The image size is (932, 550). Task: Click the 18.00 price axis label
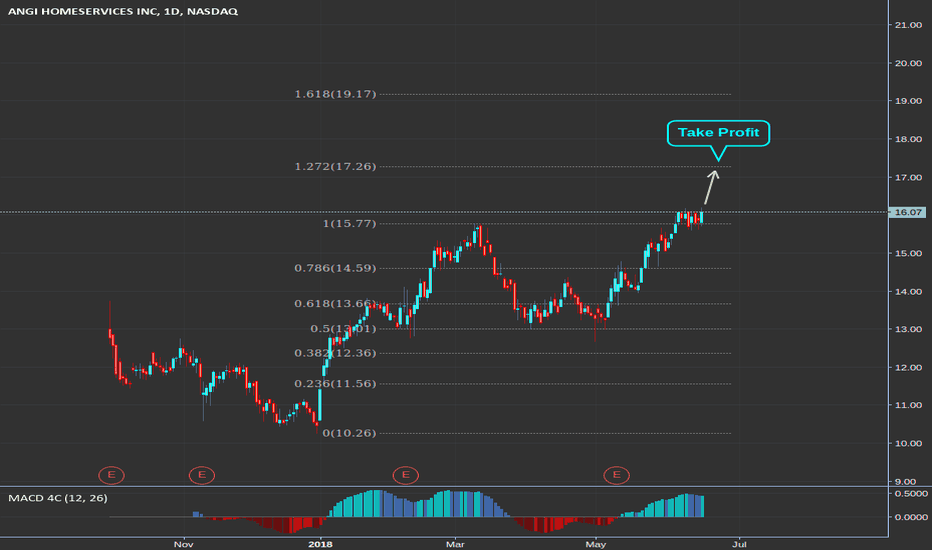coord(908,139)
